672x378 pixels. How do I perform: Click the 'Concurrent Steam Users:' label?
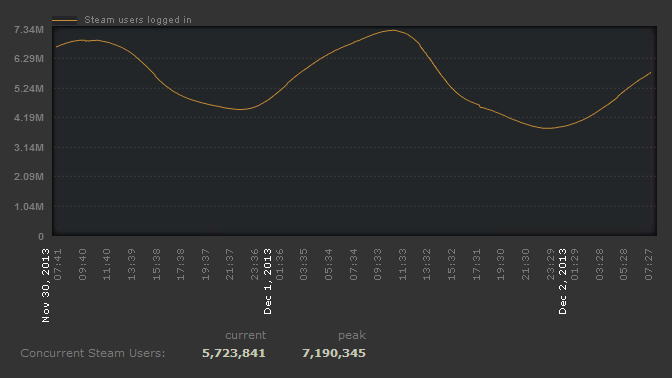pos(93,353)
